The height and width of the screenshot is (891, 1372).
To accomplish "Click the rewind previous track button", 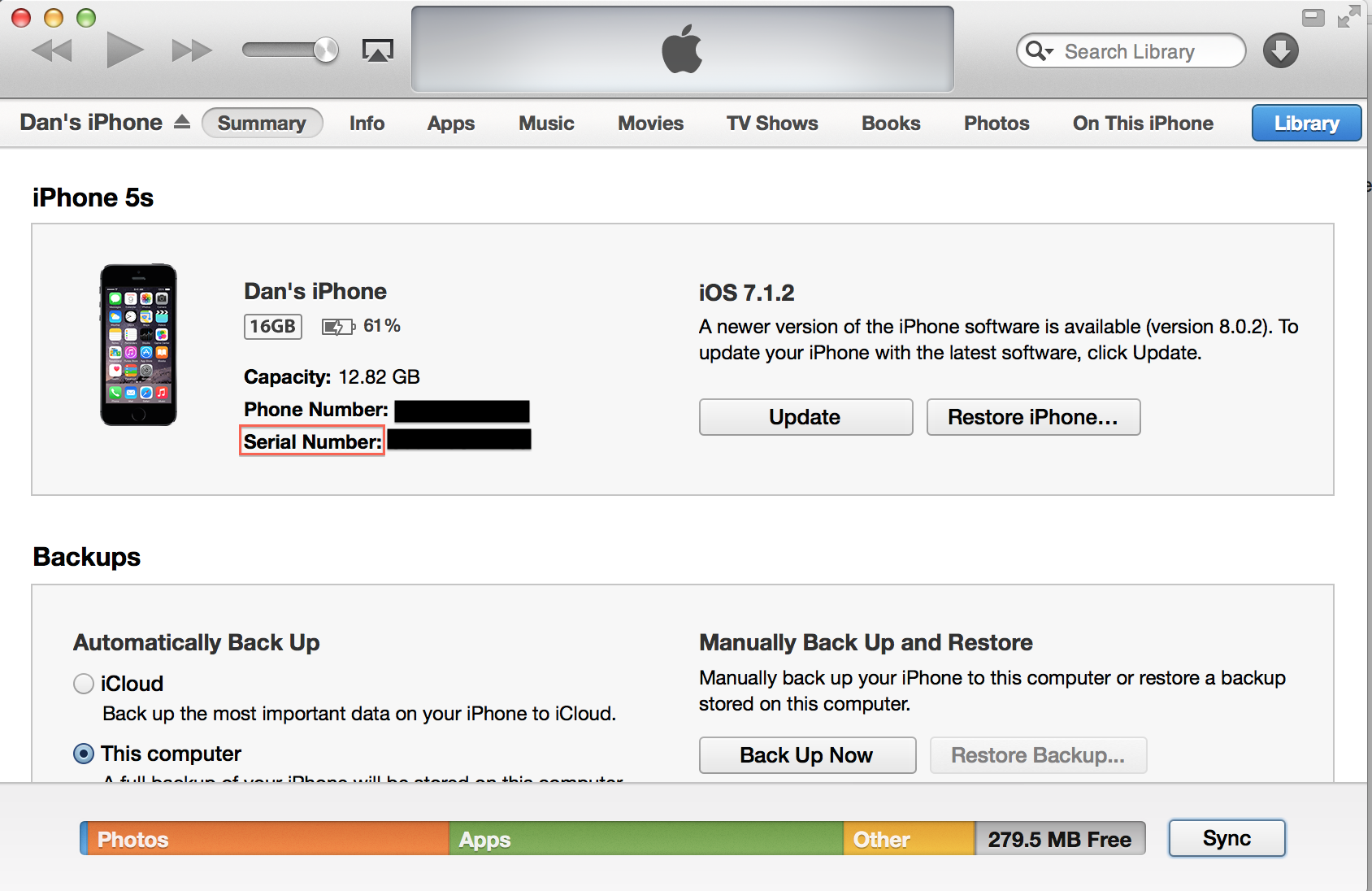I will coord(52,50).
